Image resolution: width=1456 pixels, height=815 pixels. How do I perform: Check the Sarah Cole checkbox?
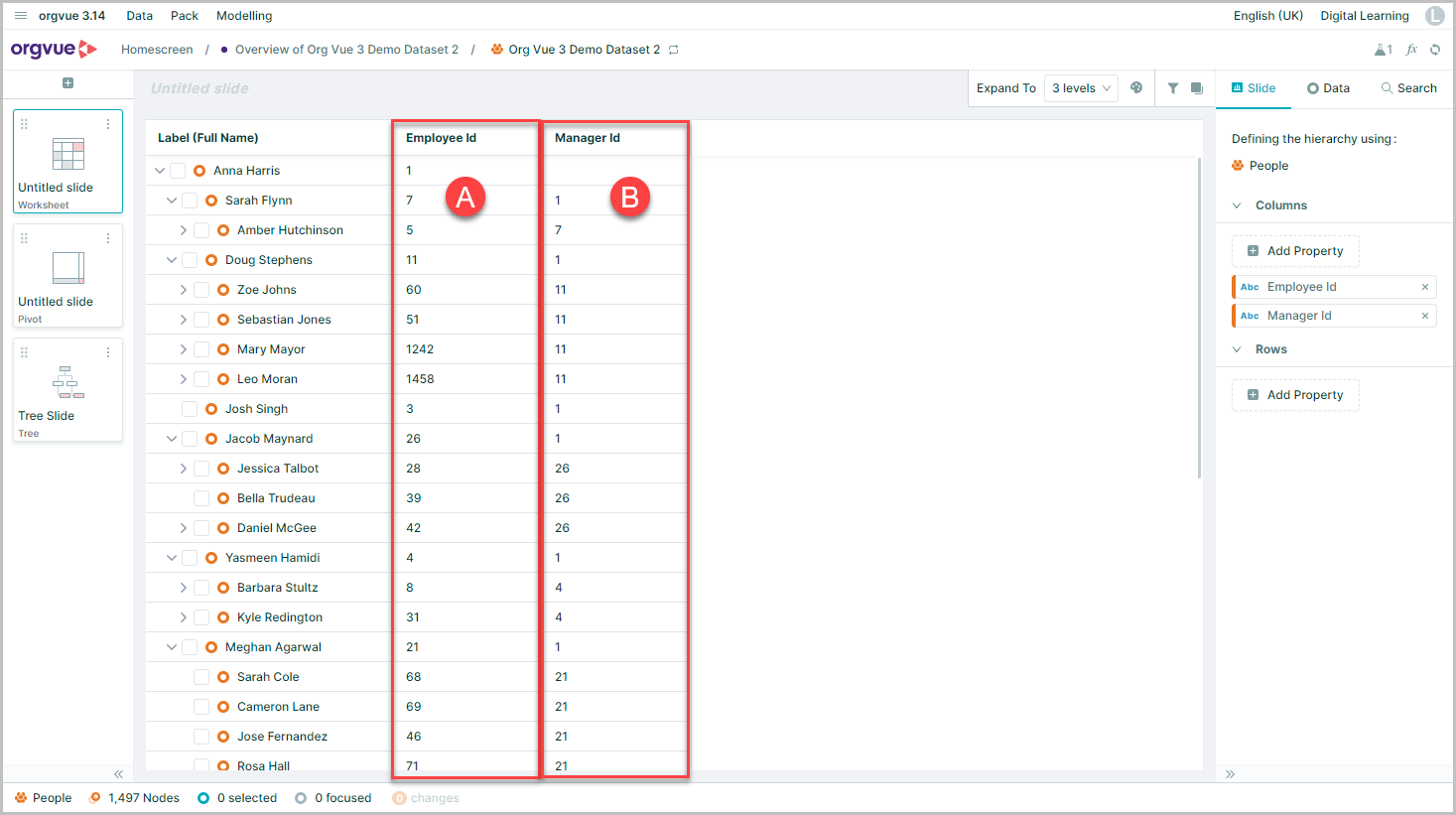tap(201, 677)
